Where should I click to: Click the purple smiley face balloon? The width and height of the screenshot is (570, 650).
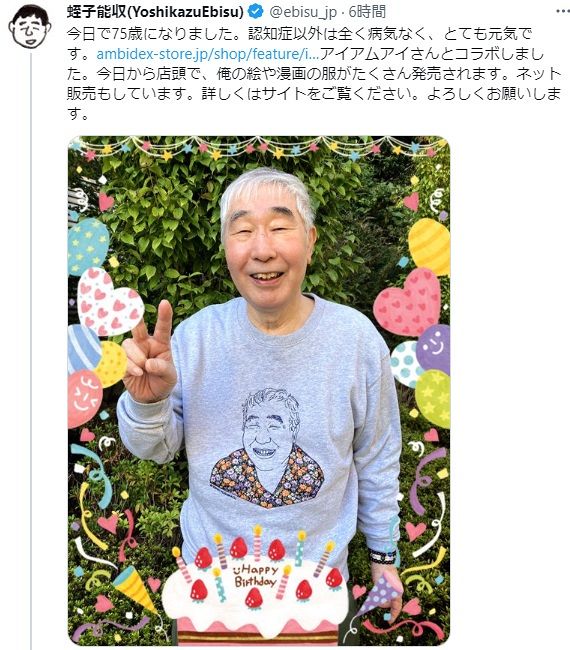pos(434,349)
